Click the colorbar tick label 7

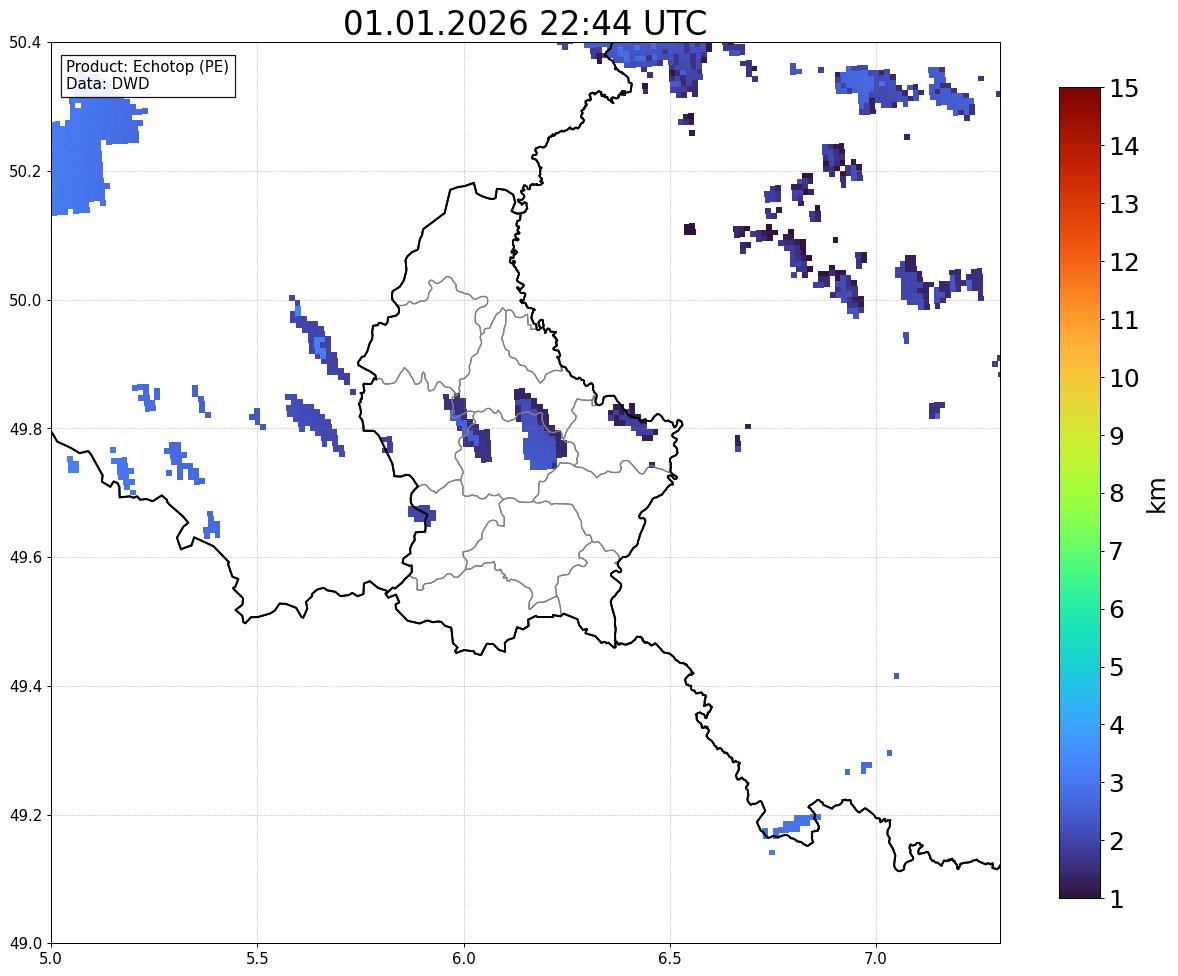(1117, 551)
